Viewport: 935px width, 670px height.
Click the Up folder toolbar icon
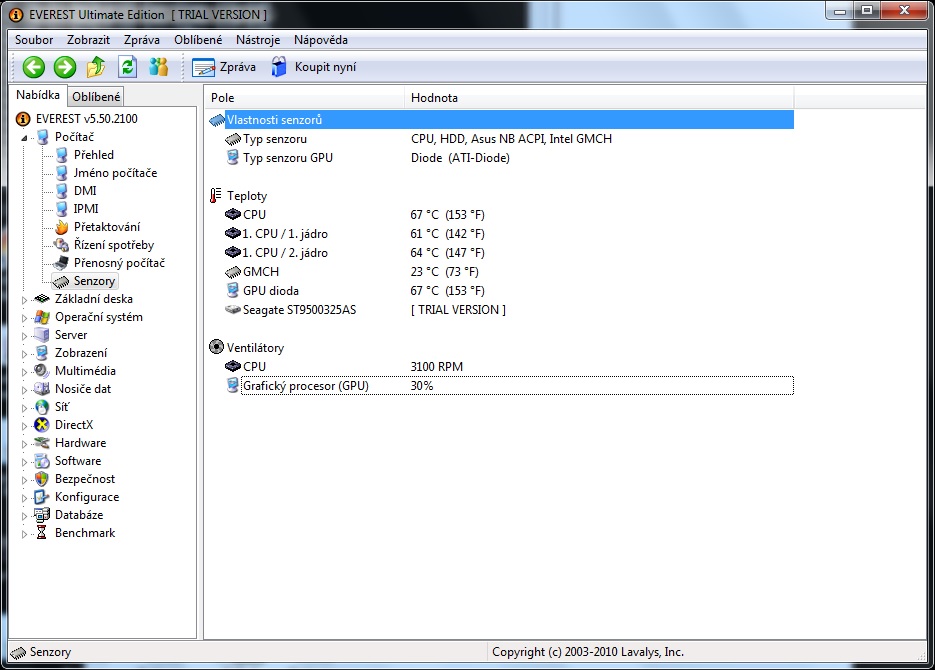pyautogui.click(x=96, y=67)
